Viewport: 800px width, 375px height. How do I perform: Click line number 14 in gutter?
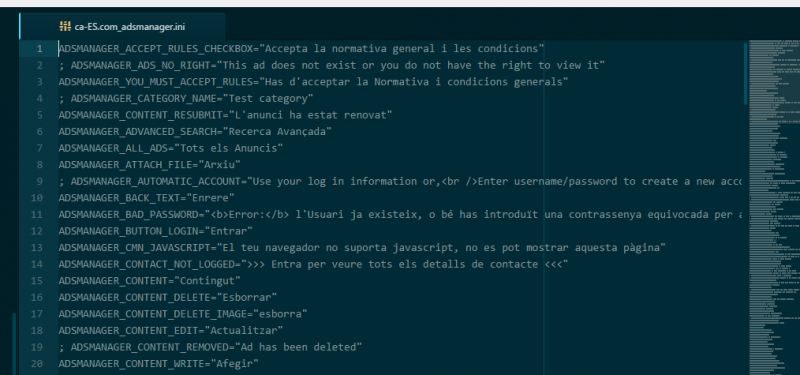pyautogui.click(x=37, y=264)
